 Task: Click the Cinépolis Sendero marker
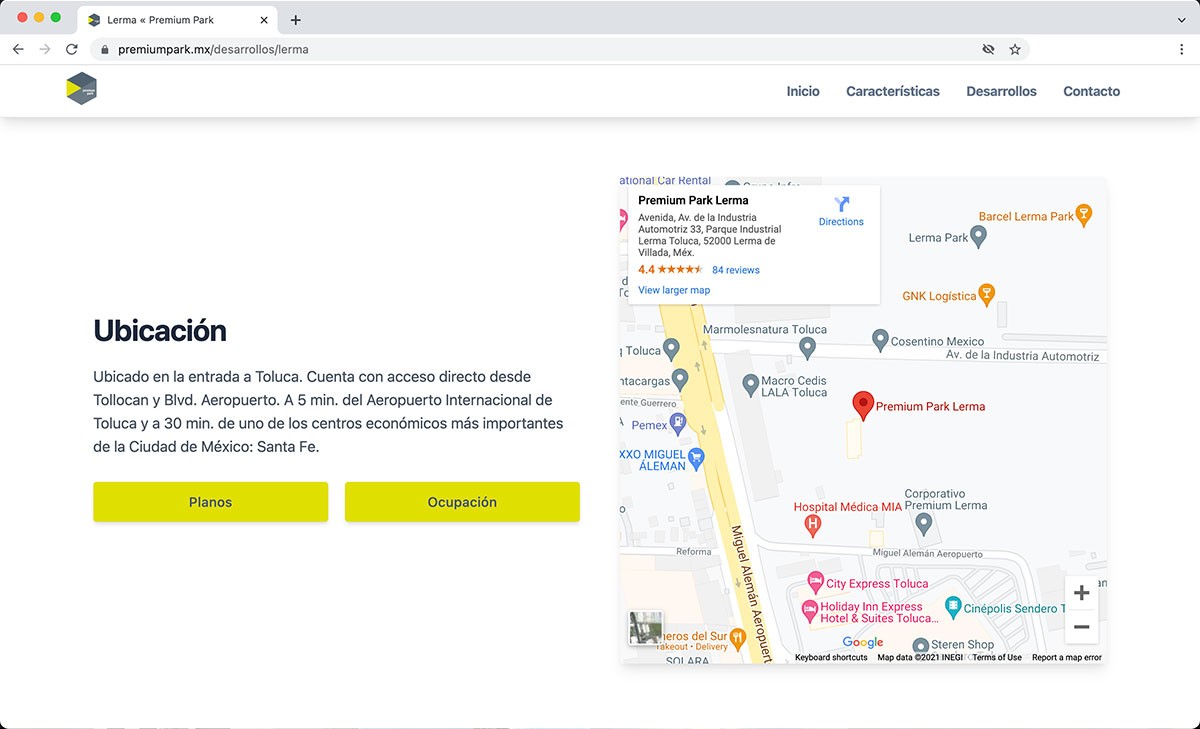(x=954, y=607)
